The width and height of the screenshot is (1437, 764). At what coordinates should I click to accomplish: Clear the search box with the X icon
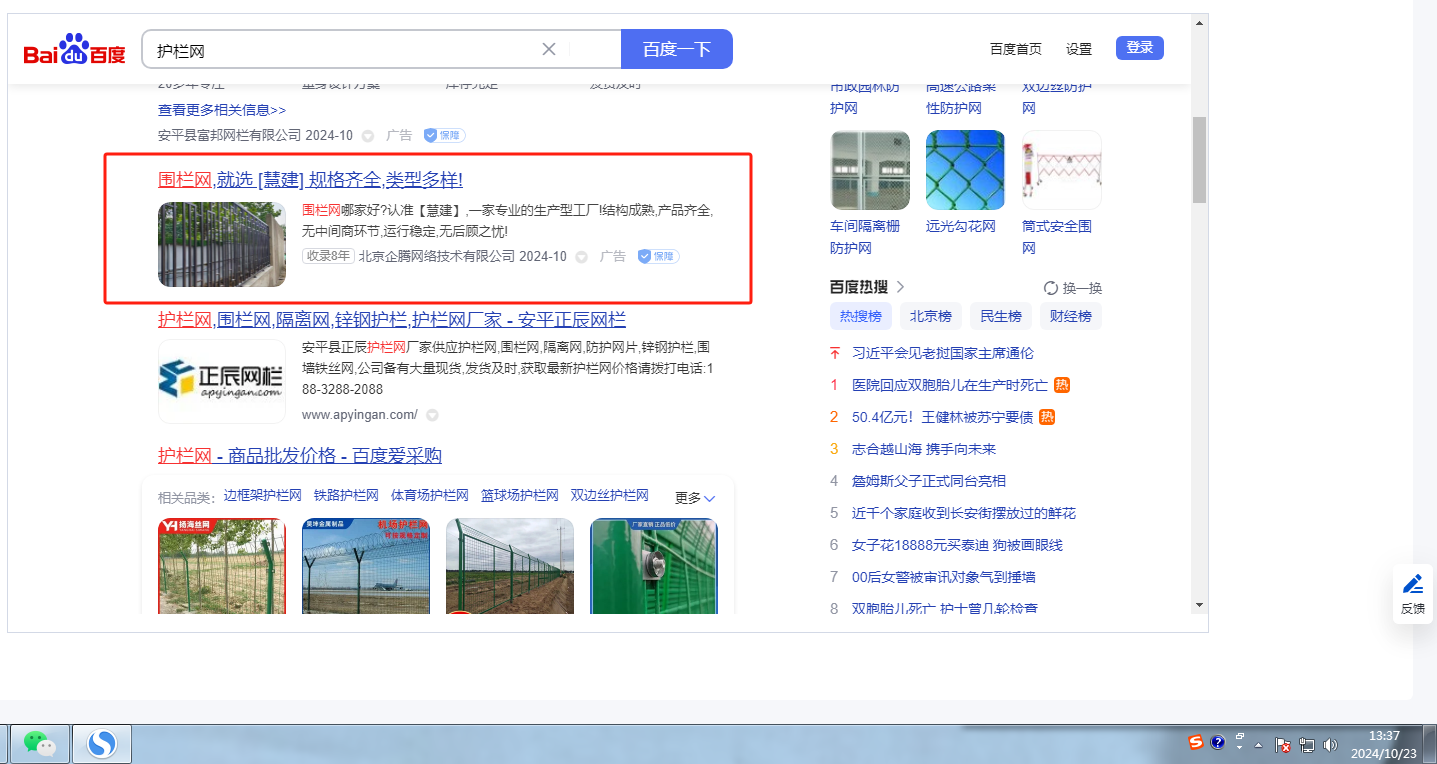pyautogui.click(x=549, y=49)
